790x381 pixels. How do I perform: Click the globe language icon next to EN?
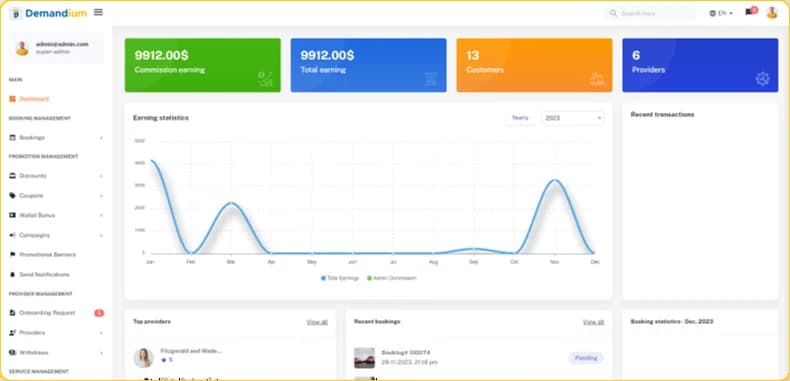(712, 14)
